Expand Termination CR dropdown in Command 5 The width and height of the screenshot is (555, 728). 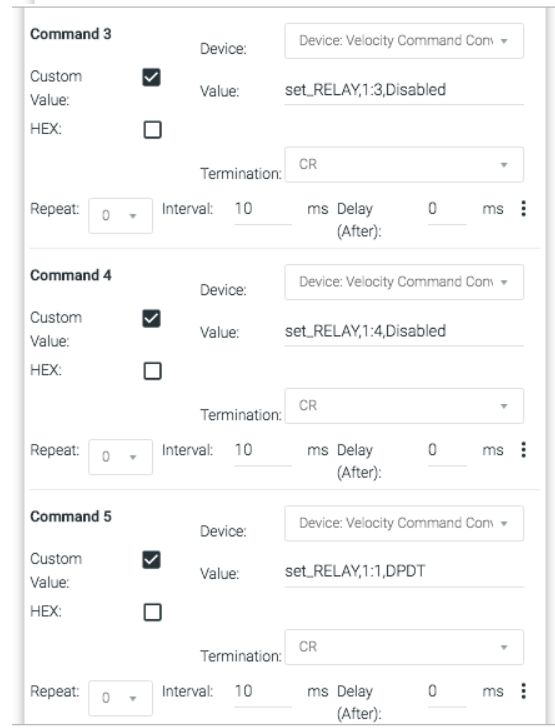click(x=404, y=647)
